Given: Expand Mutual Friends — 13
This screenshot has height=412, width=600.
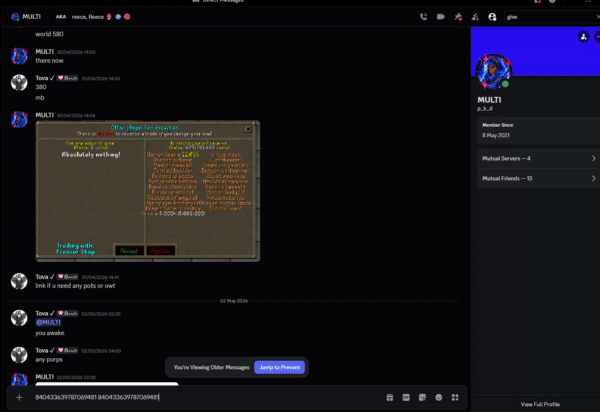Looking at the screenshot, I should point(539,178).
